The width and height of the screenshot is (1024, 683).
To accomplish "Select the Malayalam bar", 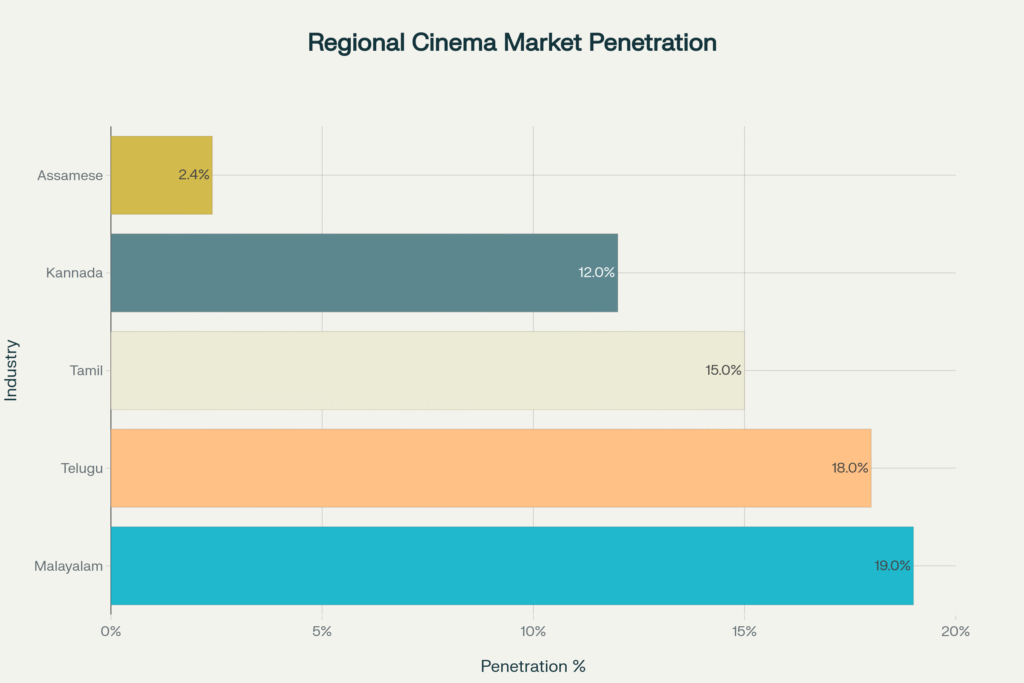I will point(512,565).
